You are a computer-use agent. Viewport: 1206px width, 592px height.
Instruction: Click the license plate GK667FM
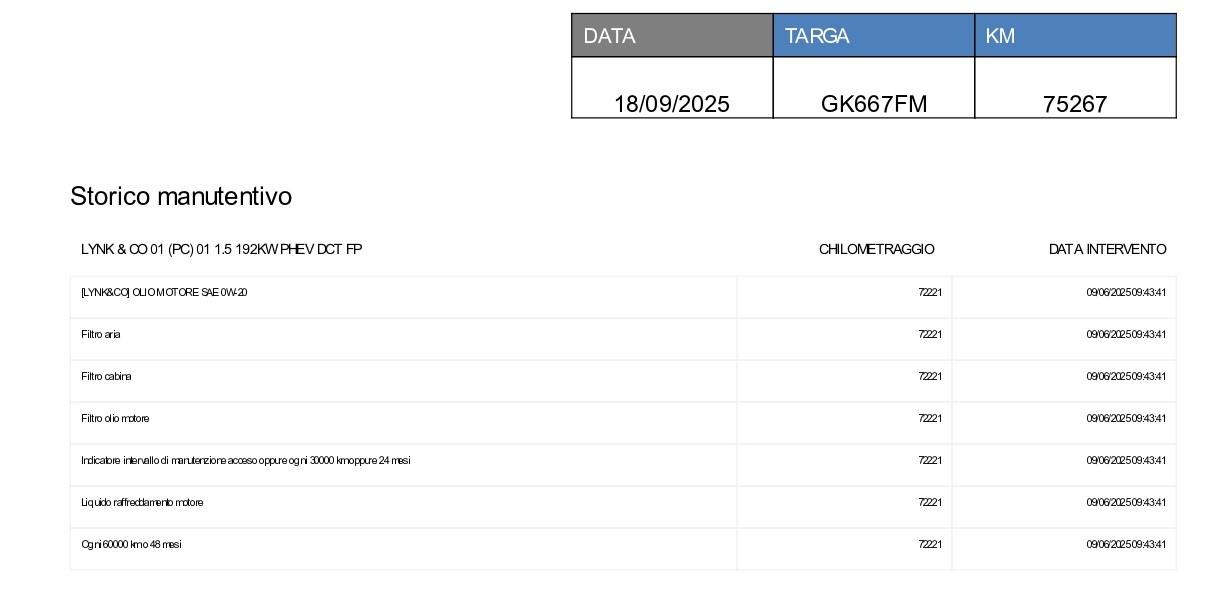tap(873, 104)
